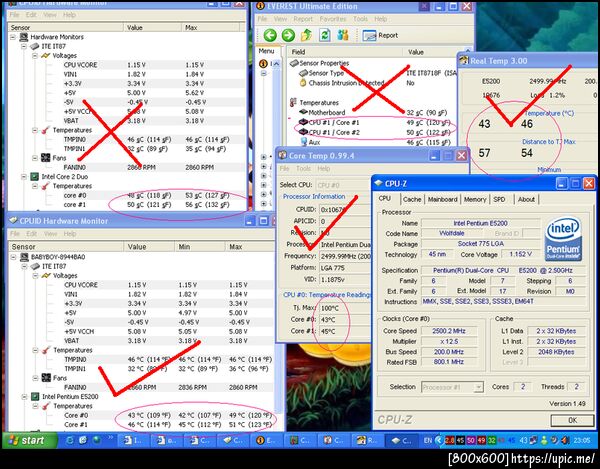Open the About tab in CPU-Z
Viewport: 600px width, 469px height.
pyautogui.click(x=526, y=199)
